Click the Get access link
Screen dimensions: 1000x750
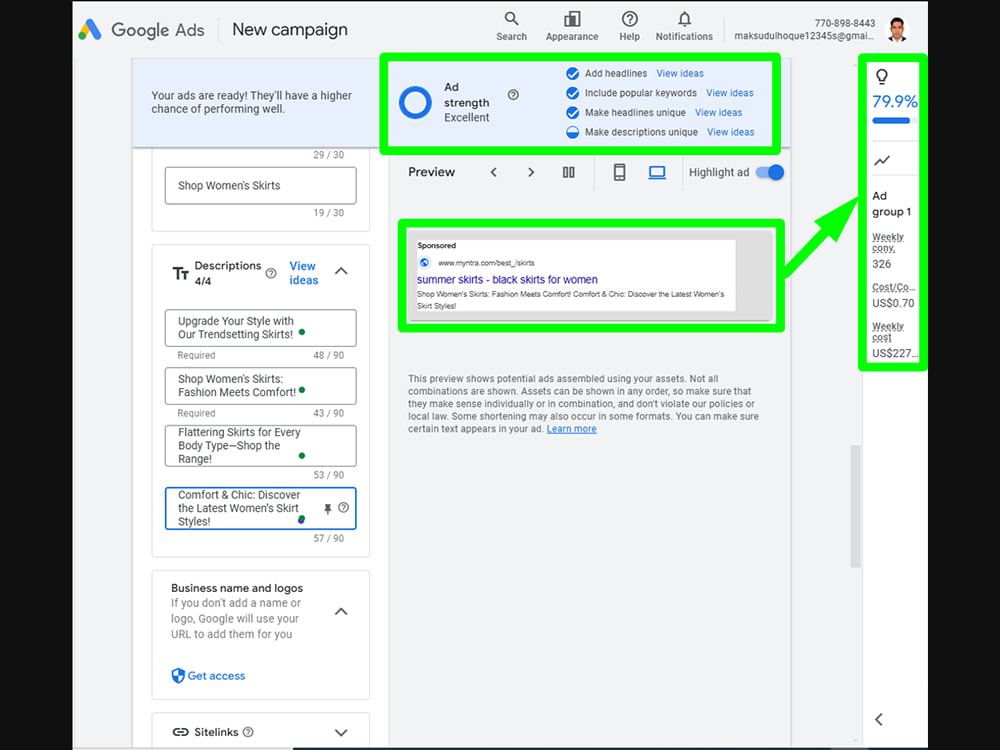pos(216,676)
